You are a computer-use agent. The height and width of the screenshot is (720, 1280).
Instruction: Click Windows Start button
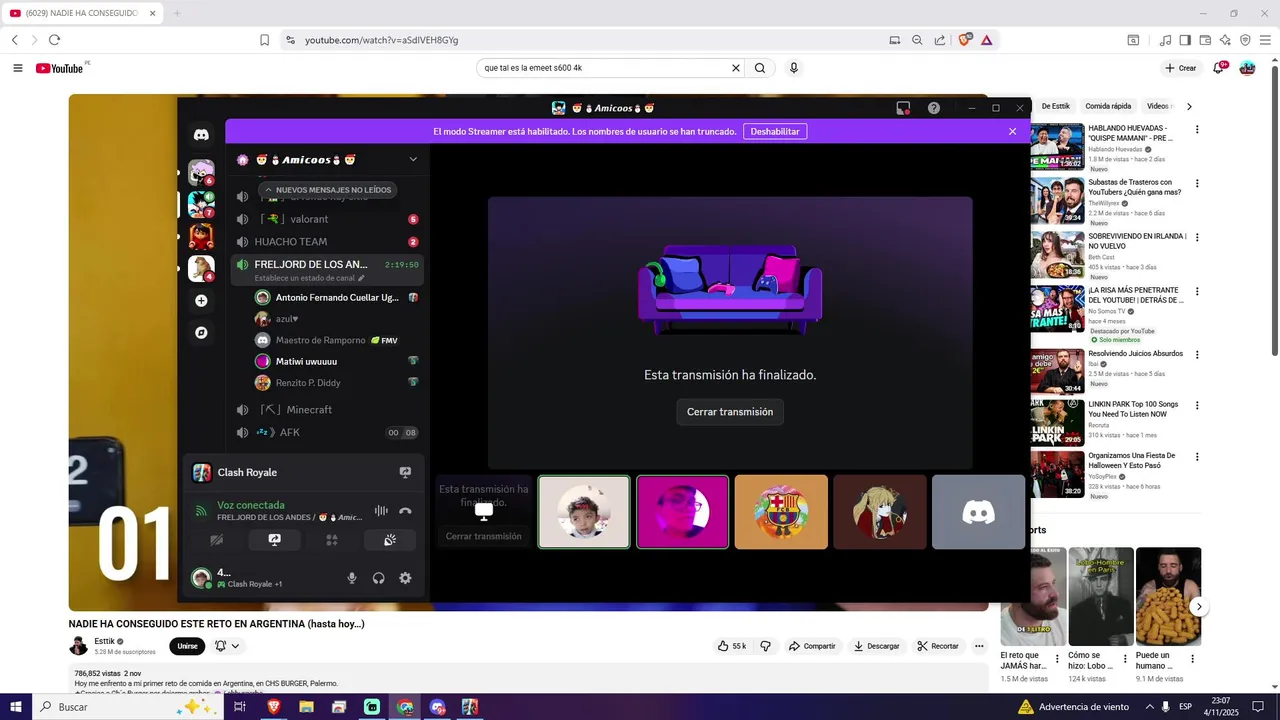click(15, 707)
